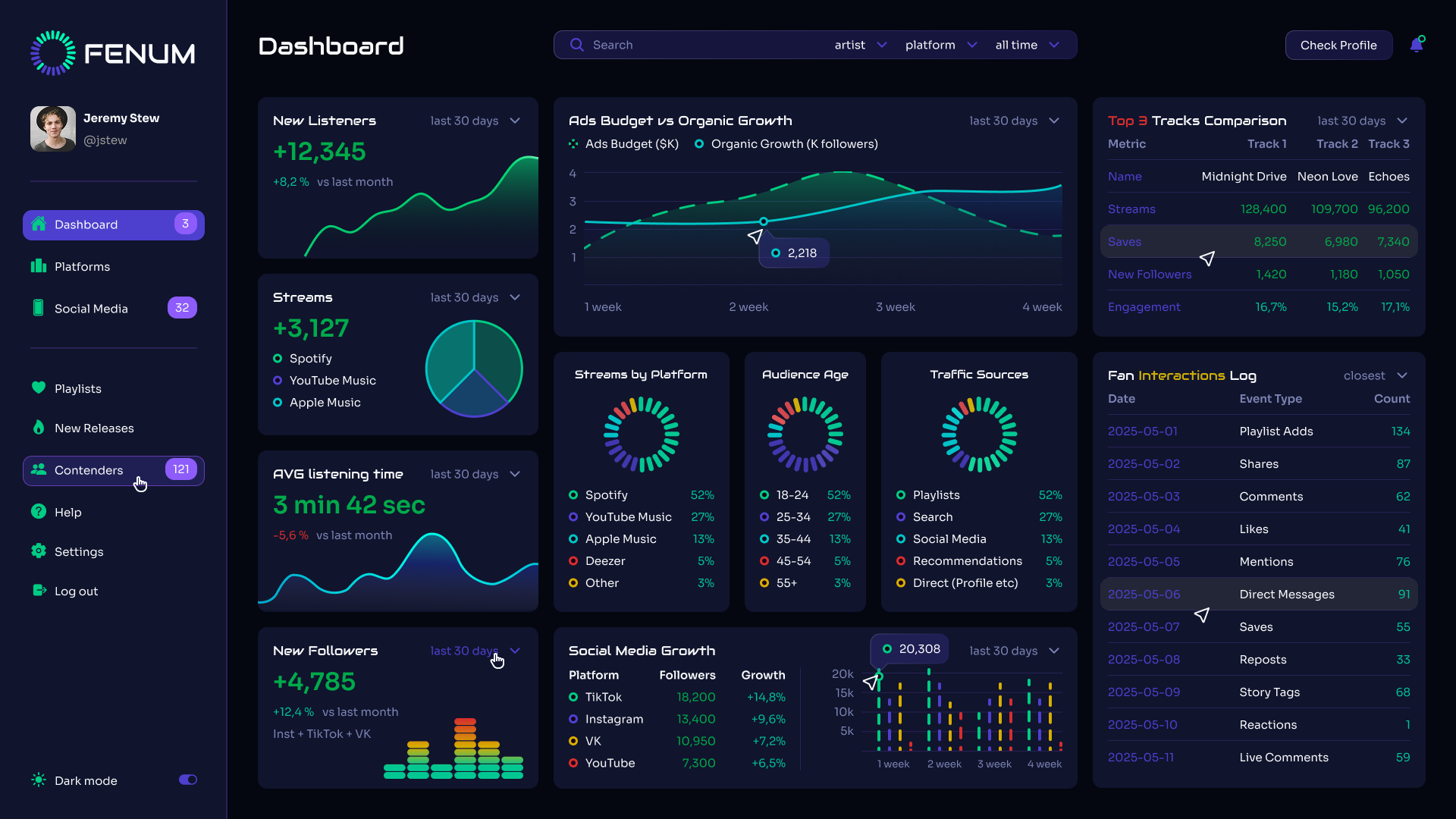
Task: Click the Platforms bar chart icon
Action: pyautogui.click(x=39, y=266)
